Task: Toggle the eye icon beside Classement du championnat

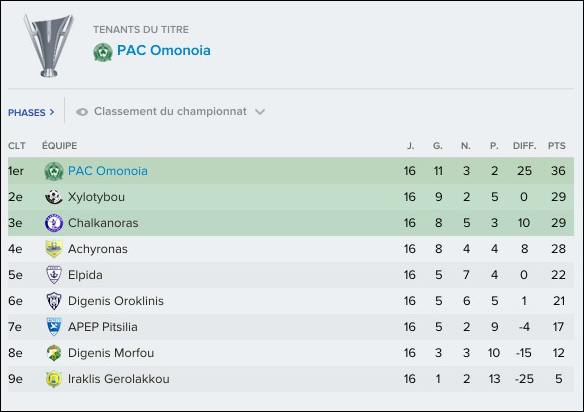Action: pos(82,112)
